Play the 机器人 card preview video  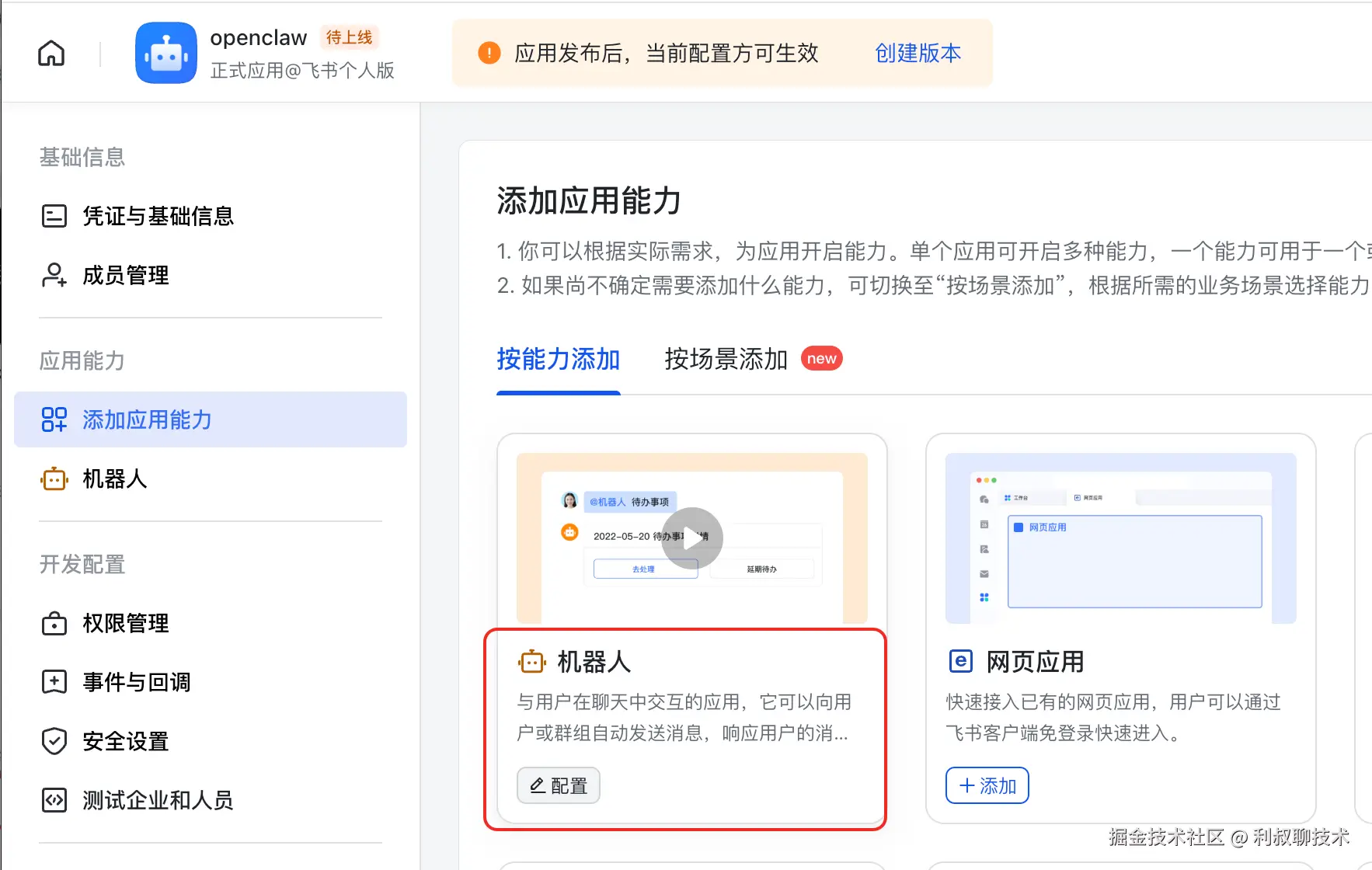pos(691,538)
